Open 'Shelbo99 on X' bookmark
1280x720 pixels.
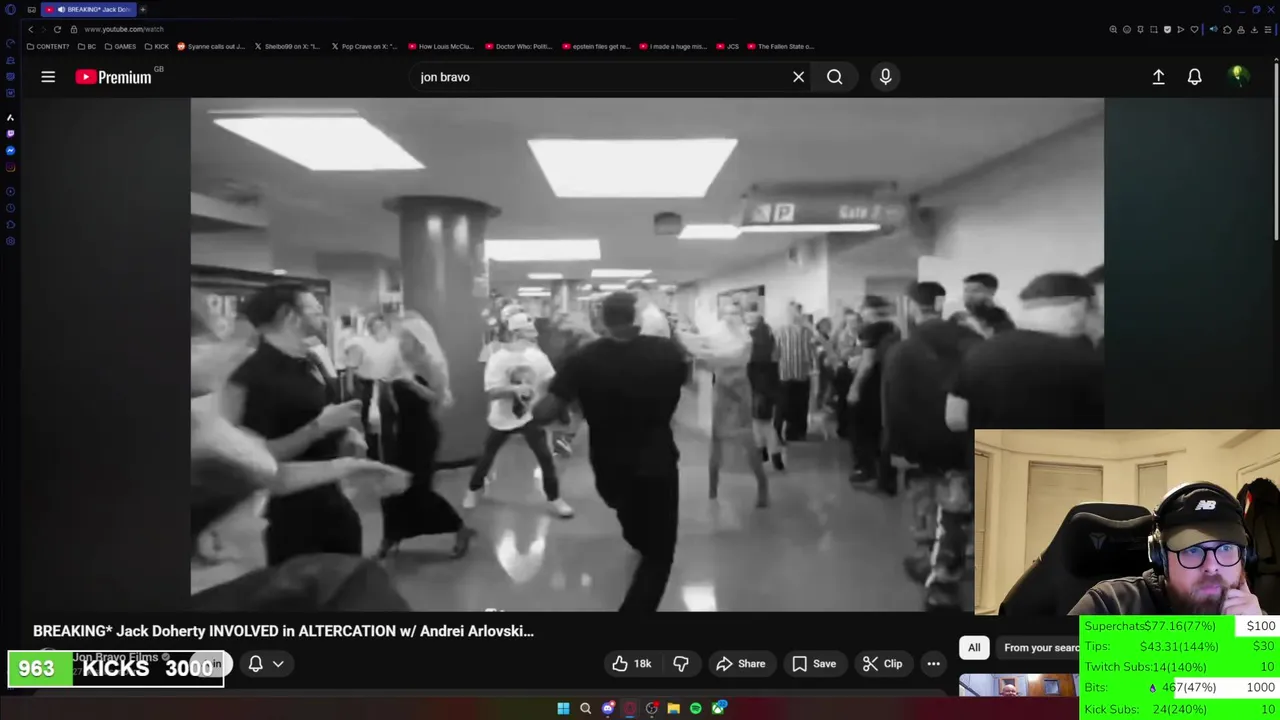(287, 46)
